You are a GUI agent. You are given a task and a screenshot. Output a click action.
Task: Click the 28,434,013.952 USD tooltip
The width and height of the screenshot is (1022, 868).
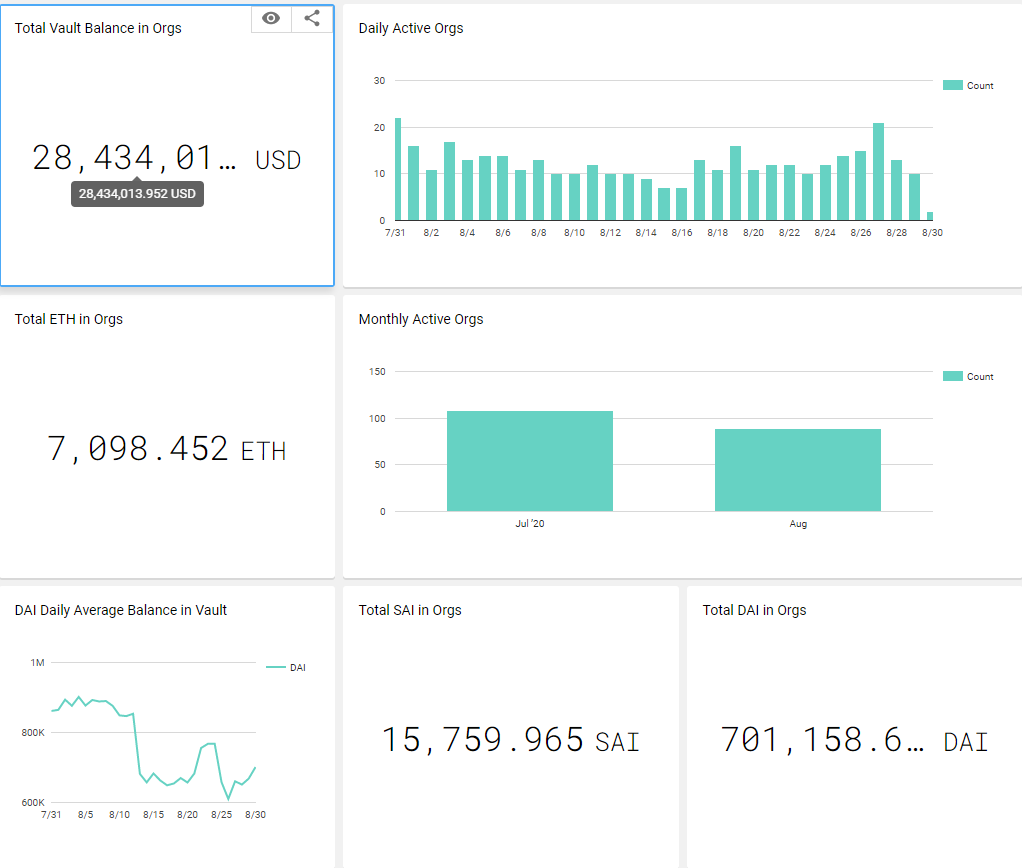[x=137, y=194]
